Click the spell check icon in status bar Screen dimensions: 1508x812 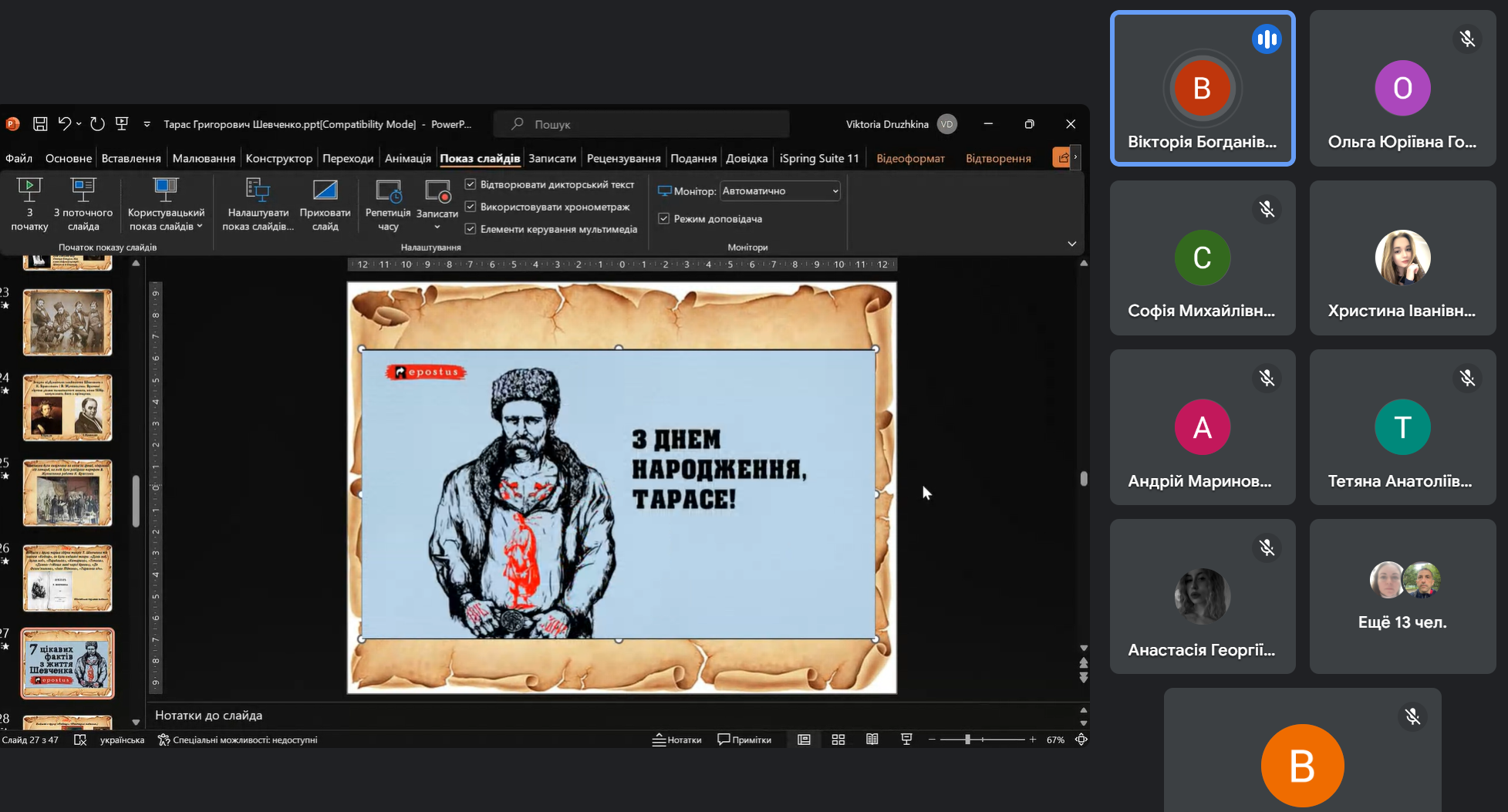[80, 740]
